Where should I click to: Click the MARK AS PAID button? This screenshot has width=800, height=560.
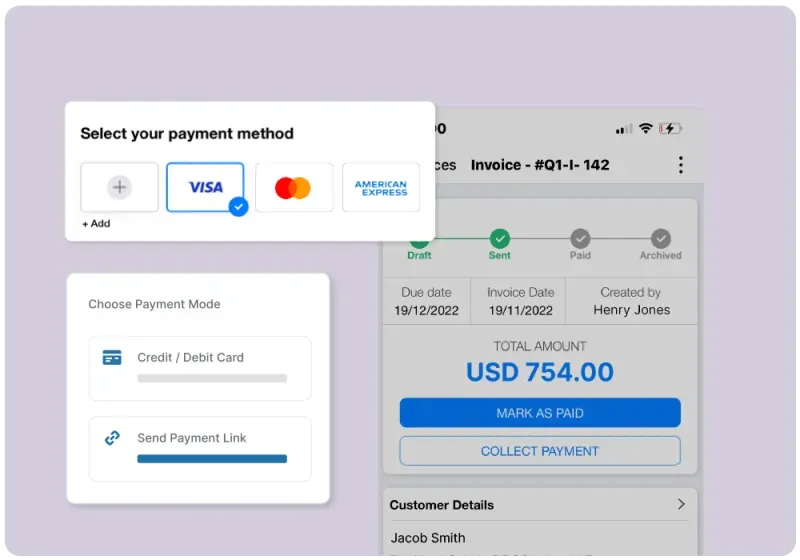click(540, 413)
